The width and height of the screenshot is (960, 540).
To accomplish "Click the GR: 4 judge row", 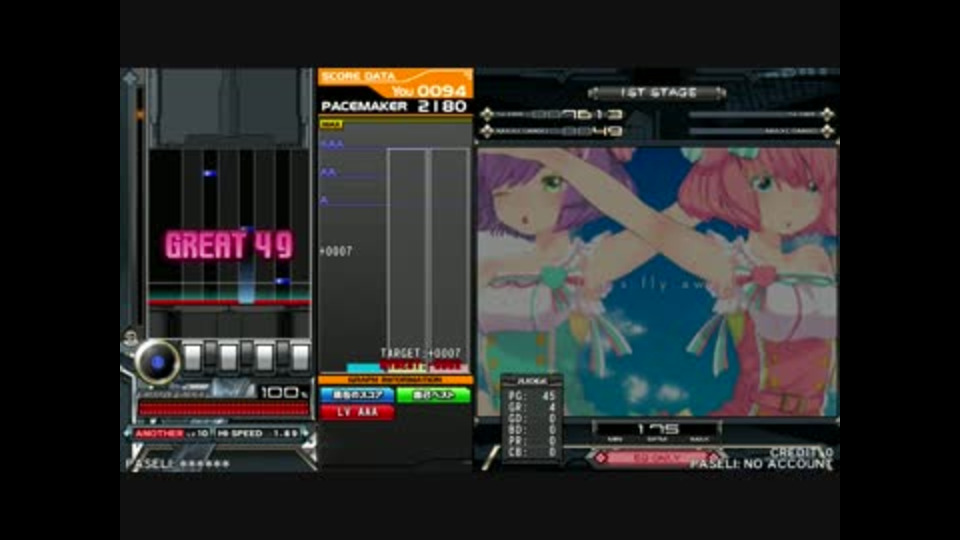I will [x=531, y=408].
